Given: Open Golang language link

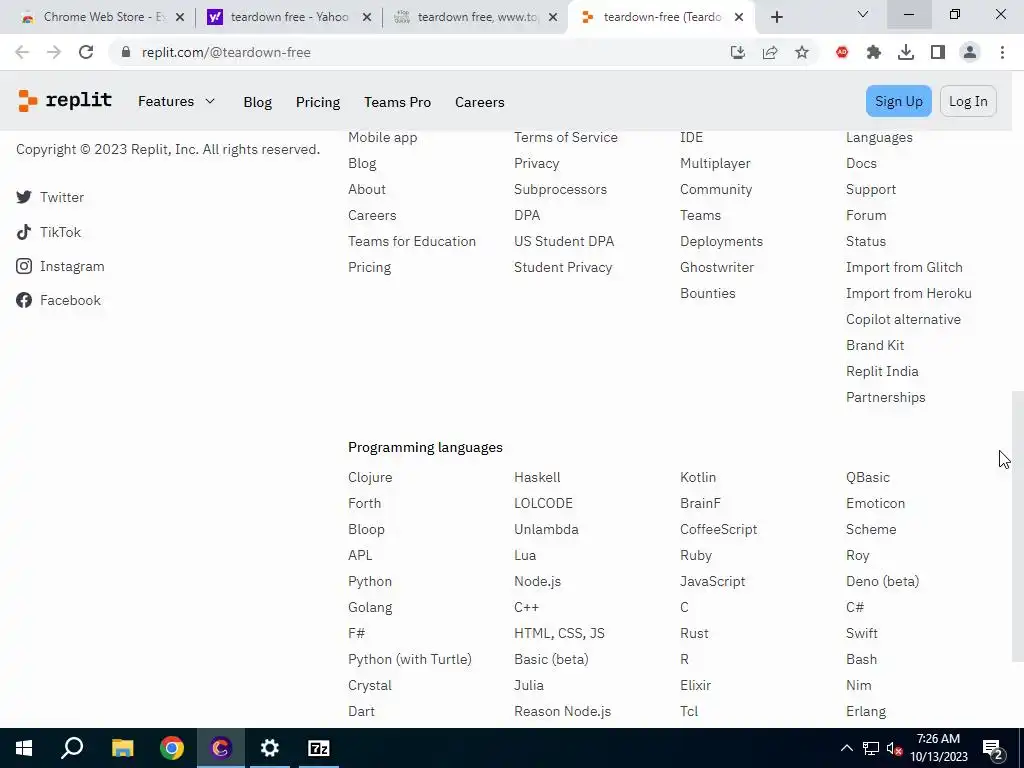Looking at the screenshot, I should tap(370, 607).
